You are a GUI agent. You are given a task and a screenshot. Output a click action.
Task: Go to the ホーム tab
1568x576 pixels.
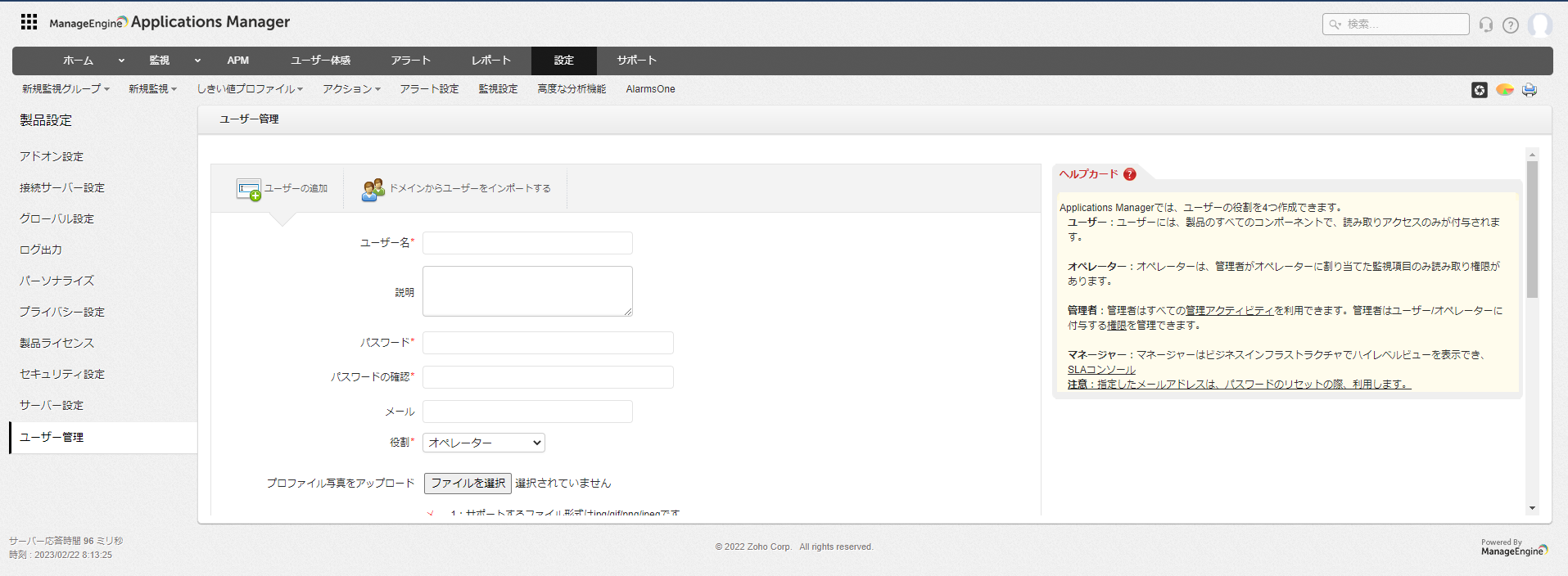pos(78,61)
